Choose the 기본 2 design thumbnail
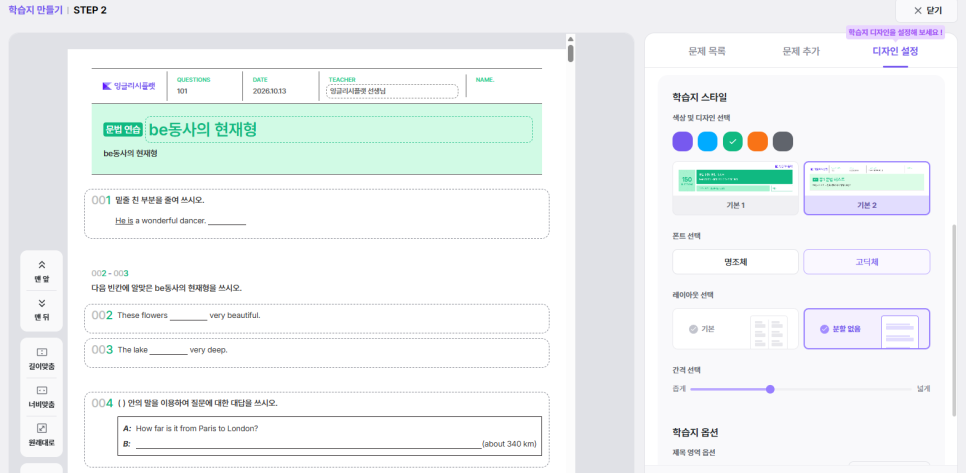The height and width of the screenshot is (473, 966). click(867, 188)
